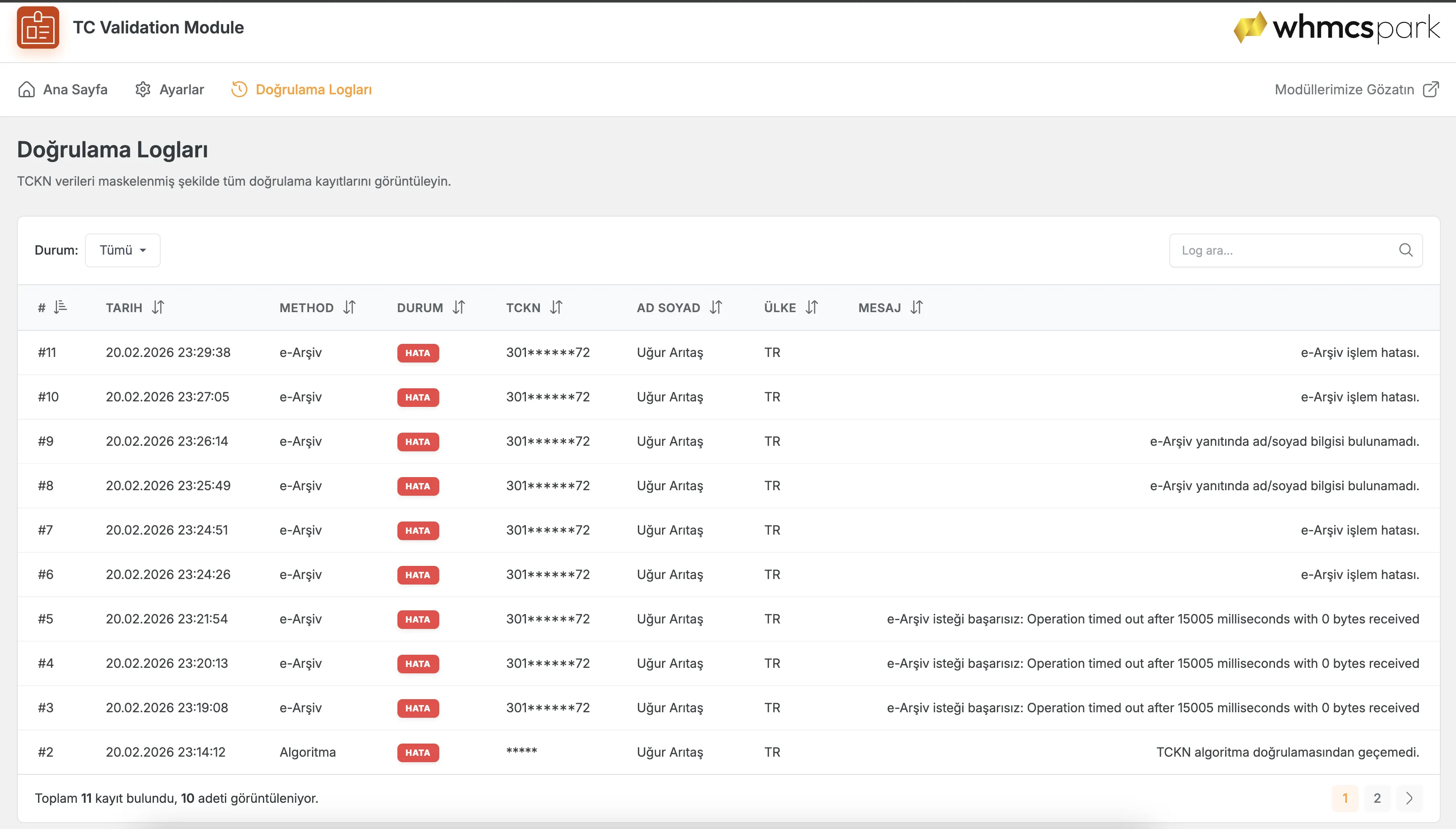1456x829 pixels.
Task: Click the HATA badge in row #5
Action: click(418, 619)
